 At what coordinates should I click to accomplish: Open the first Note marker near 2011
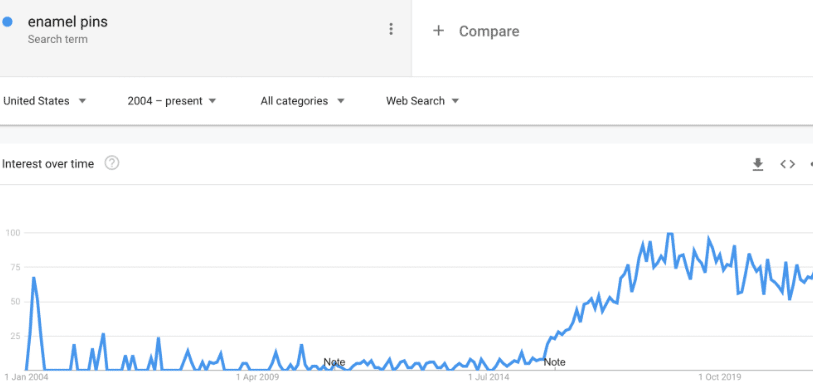pyautogui.click(x=334, y=362)
